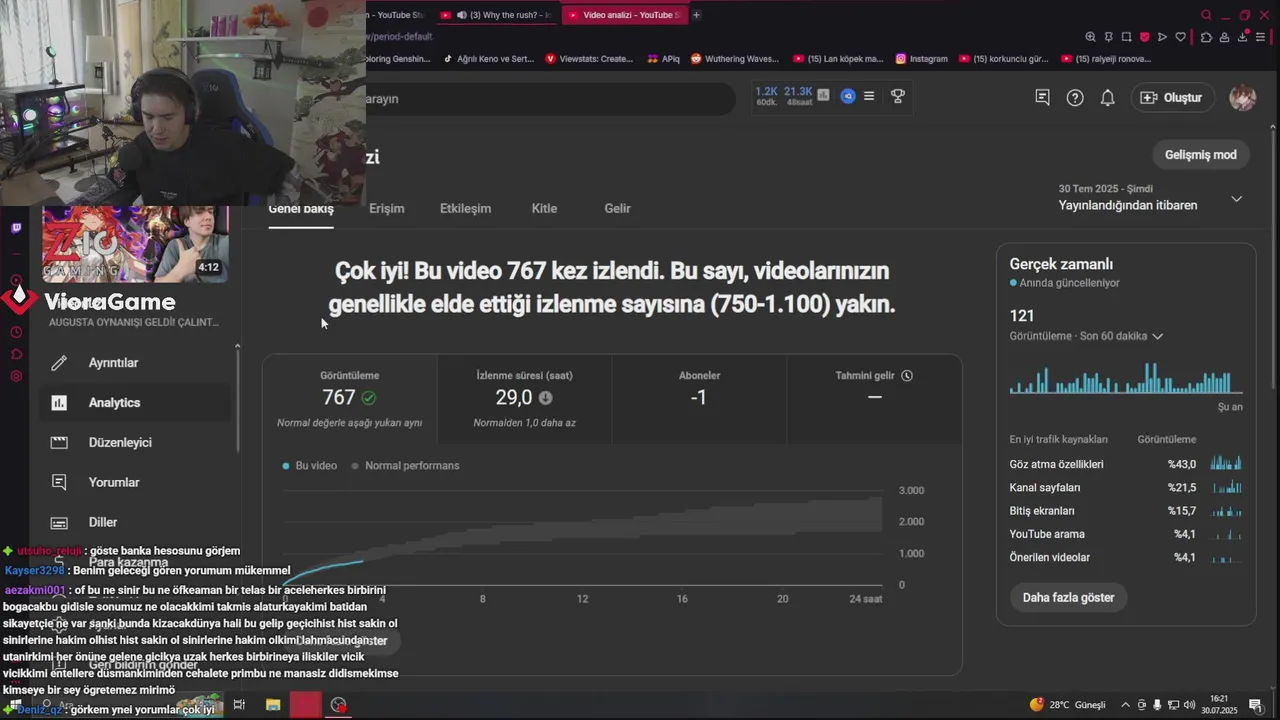Select the Aboneler metric card
This screenshot has height=720, width=1280.
(x=699, y=399)
